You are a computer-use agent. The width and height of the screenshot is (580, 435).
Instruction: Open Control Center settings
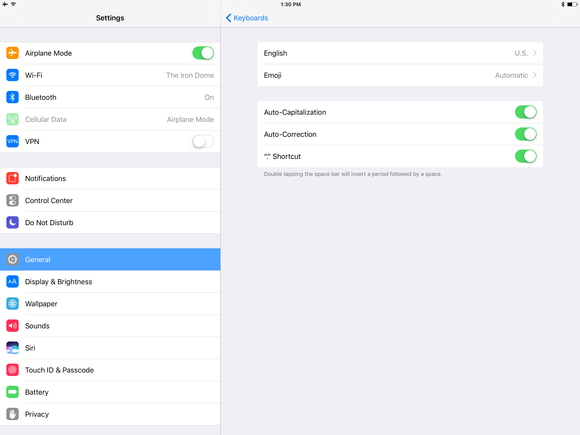[110, 200]
